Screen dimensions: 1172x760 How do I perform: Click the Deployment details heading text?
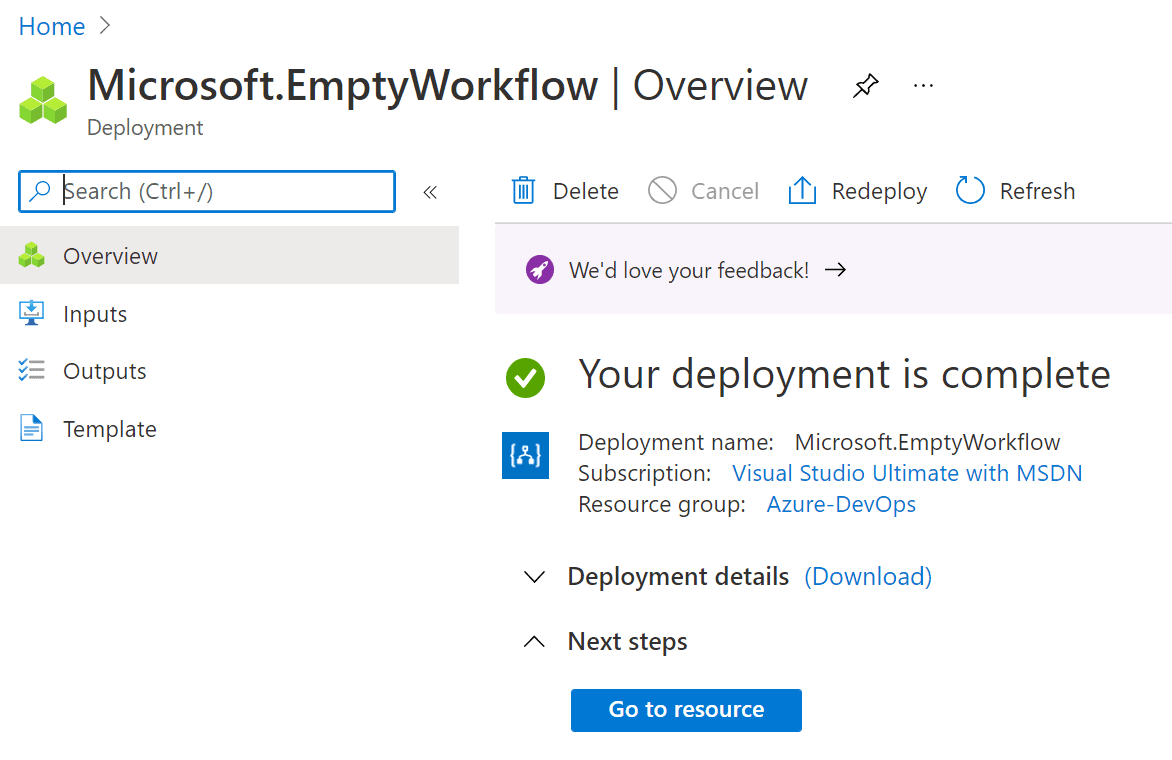pos(679,577)
